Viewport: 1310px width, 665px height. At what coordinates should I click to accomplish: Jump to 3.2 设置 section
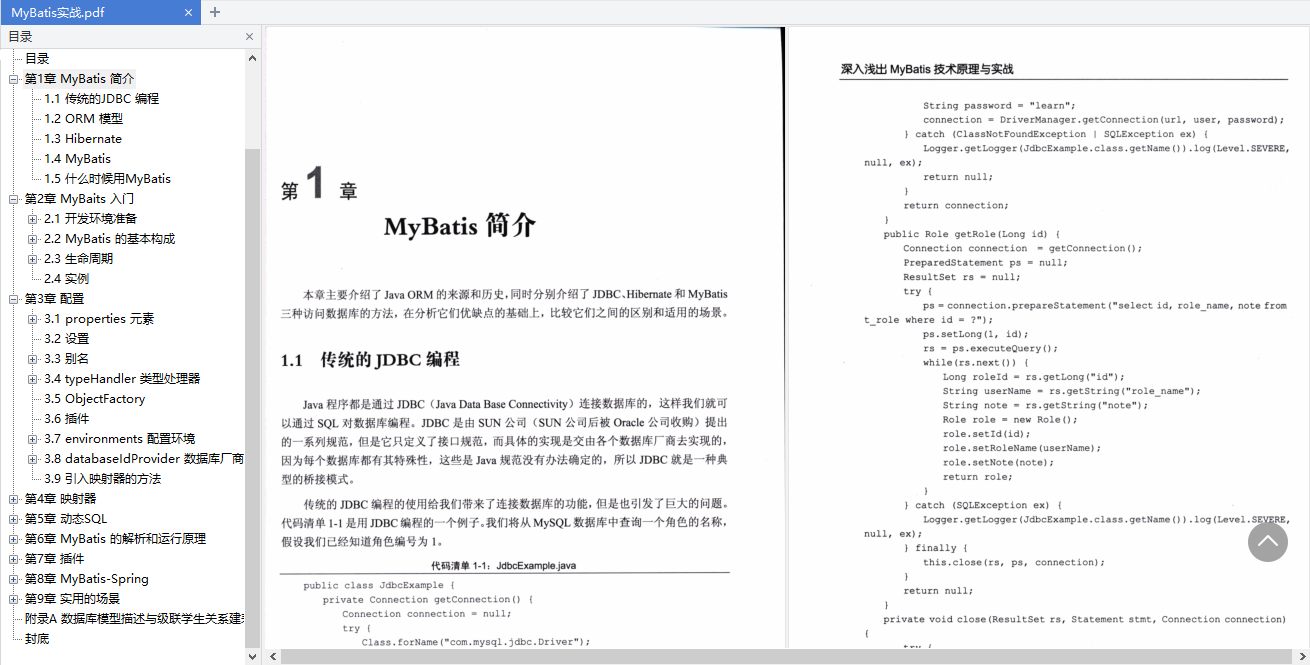pyautogui.click(x=66, y=339)
